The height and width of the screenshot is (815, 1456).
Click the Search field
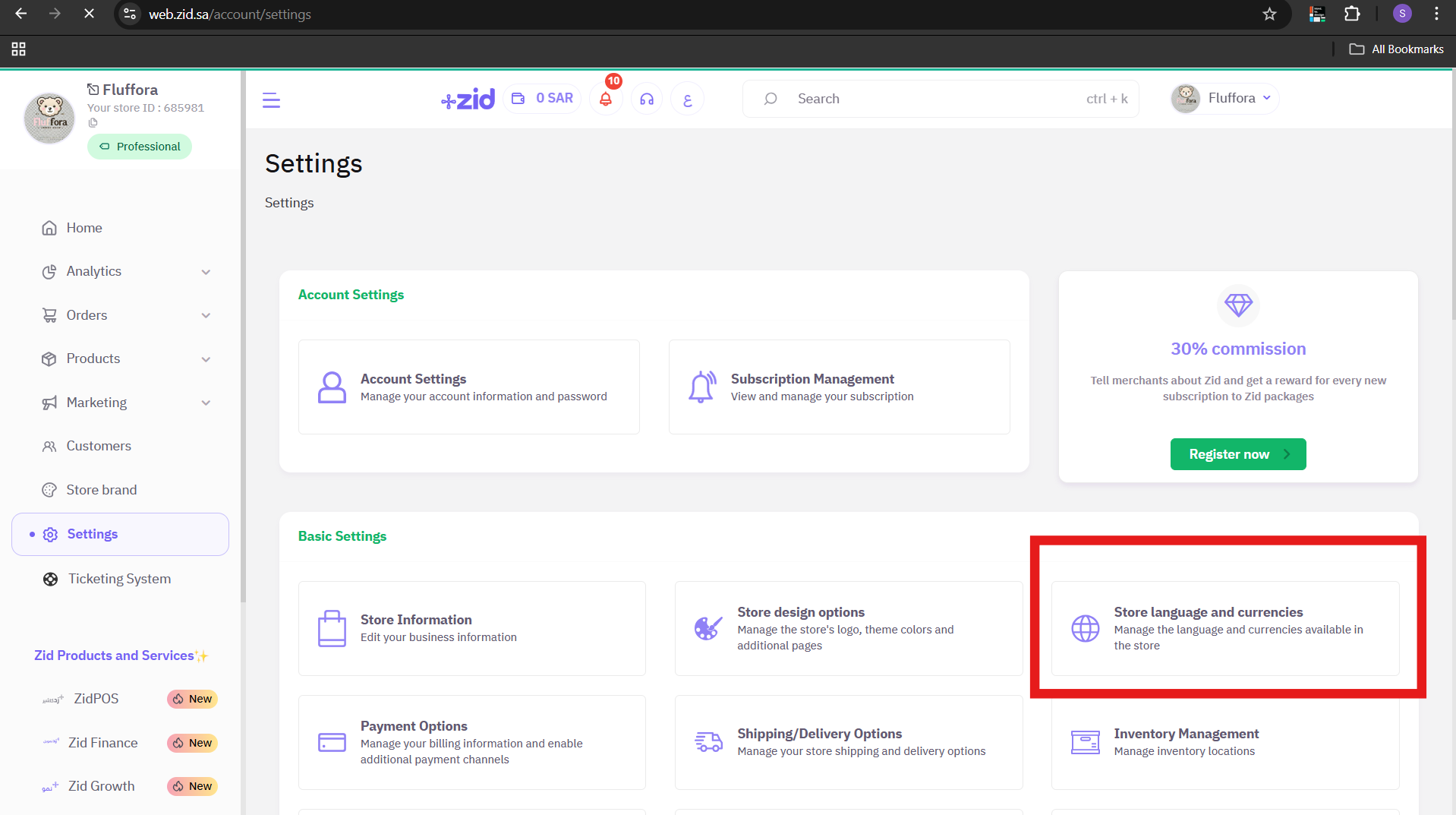[x=941, y=99]
